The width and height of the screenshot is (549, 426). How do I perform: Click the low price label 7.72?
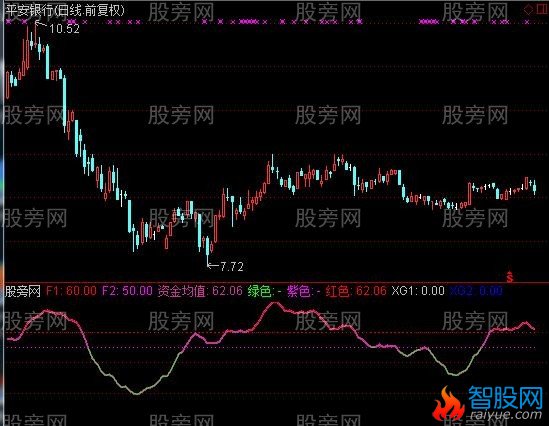point(232,267)
